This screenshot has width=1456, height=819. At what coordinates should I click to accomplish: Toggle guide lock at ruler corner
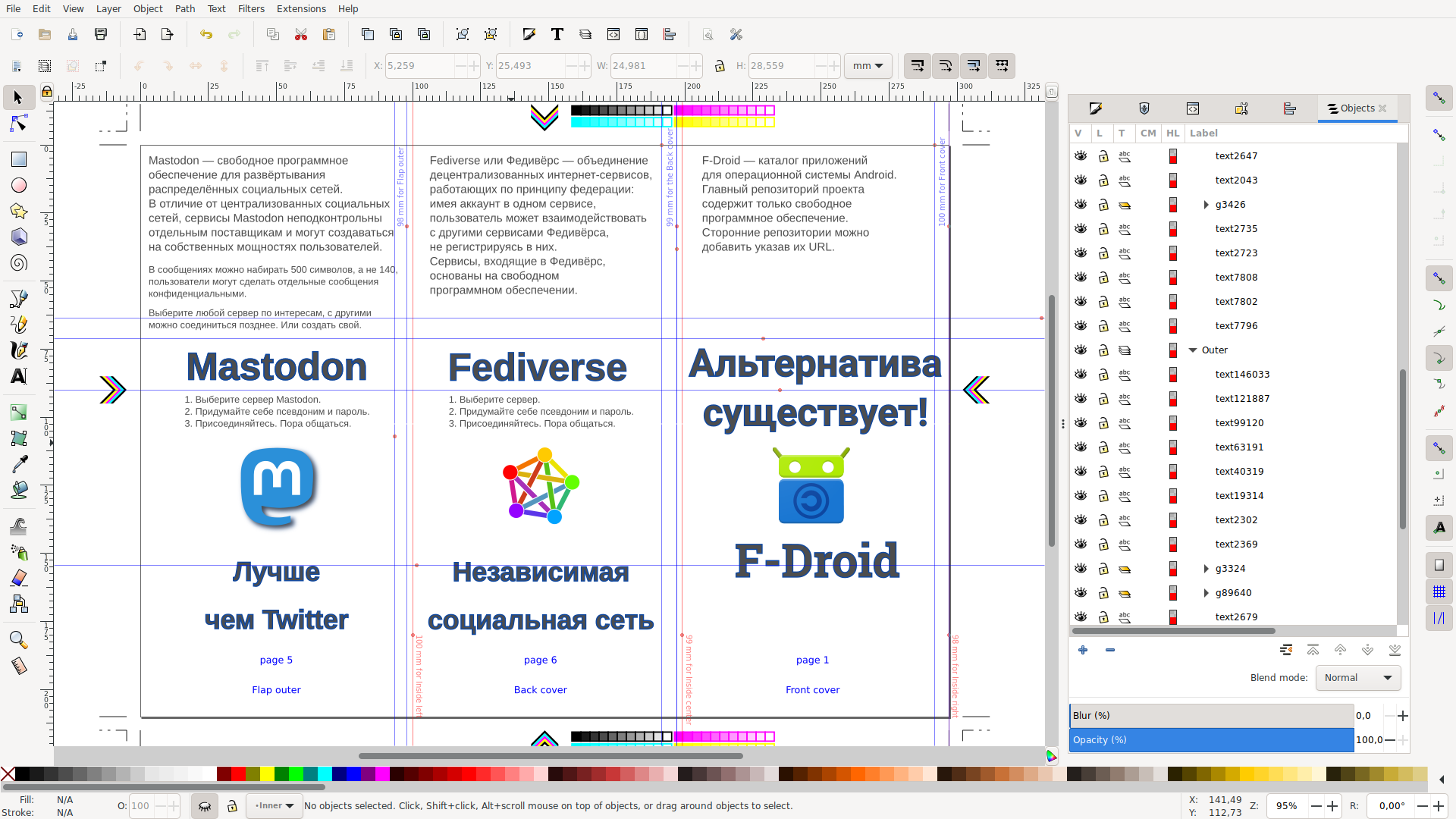46,92
